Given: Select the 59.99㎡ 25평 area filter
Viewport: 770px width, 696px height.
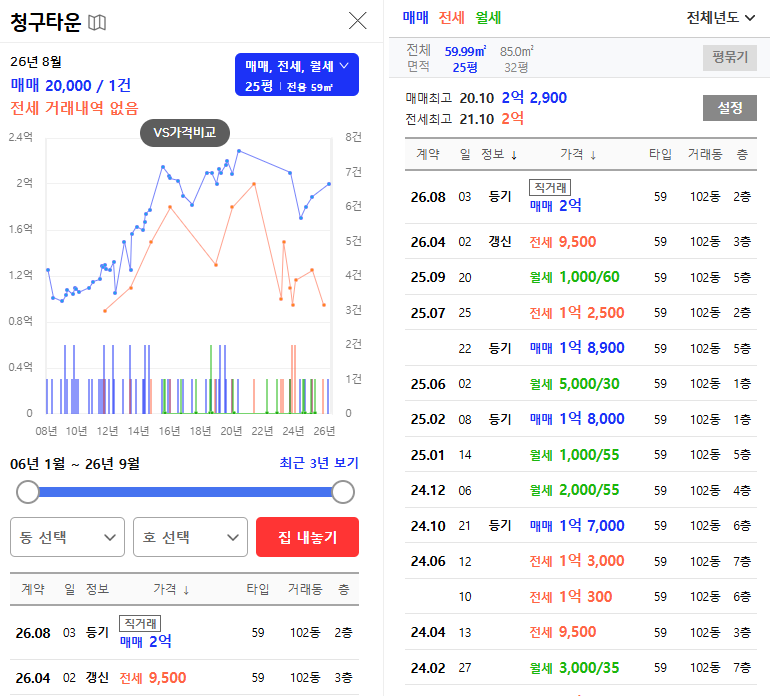Looking at the screenshot, I should pyautogui.click(x=465, y=59).
